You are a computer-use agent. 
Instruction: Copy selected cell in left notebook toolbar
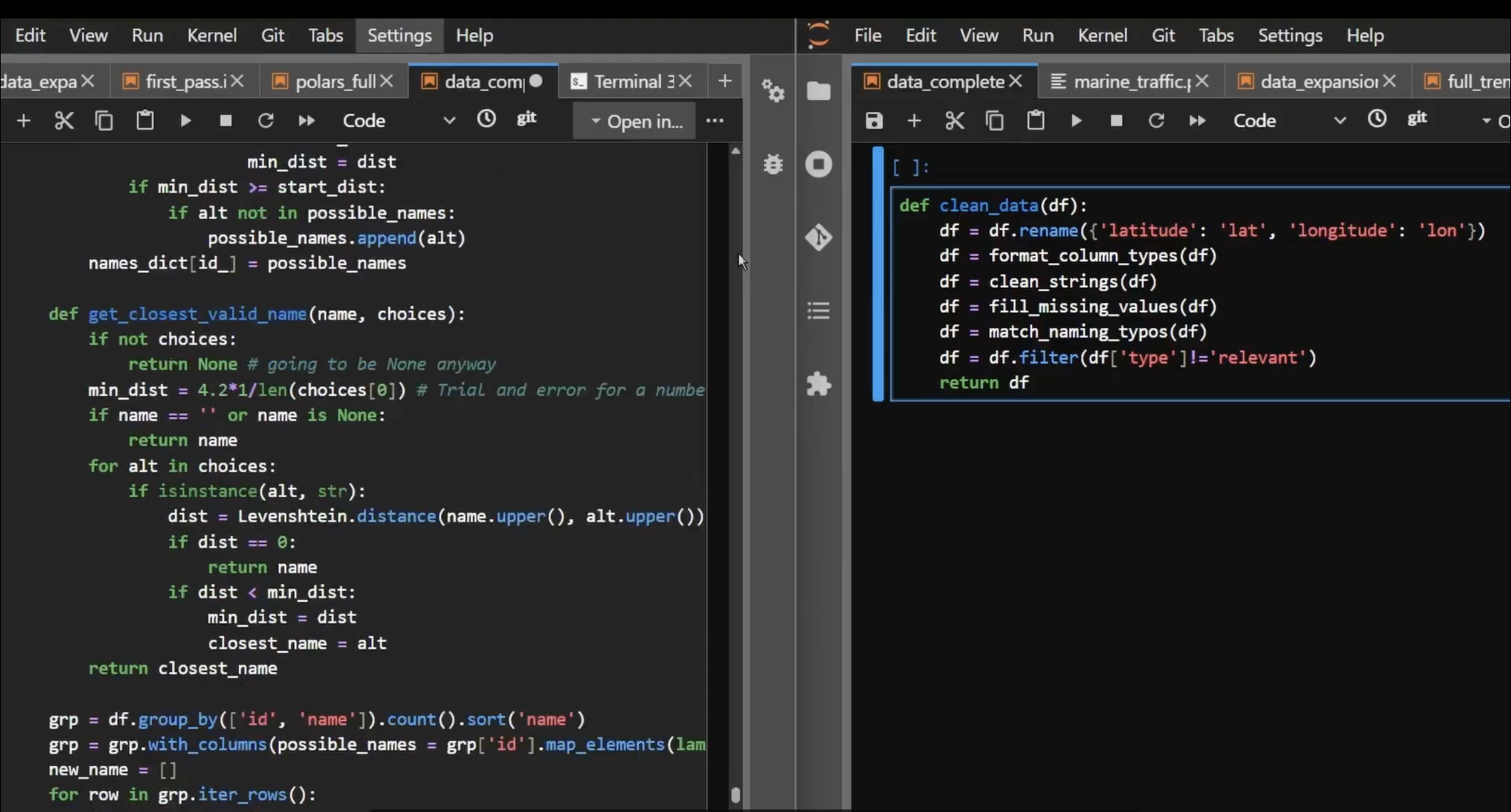point(104,121)
